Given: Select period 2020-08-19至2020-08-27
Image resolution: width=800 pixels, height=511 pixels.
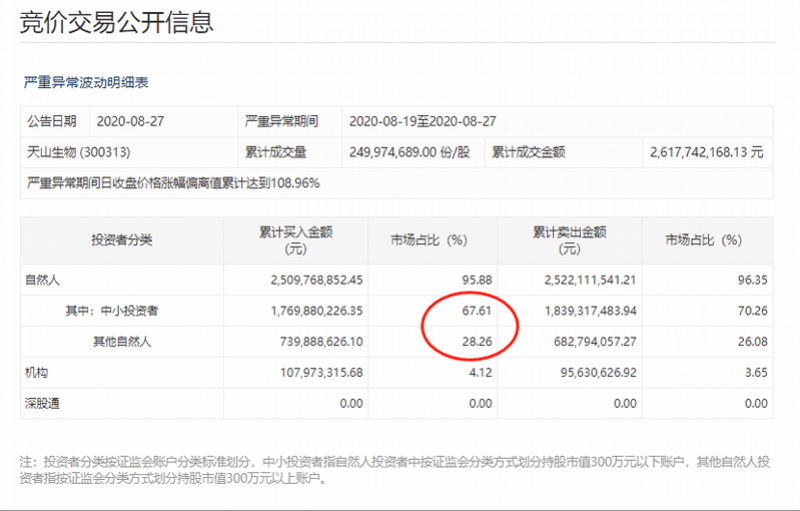Looking at the screenshot, I should click(422, 121).
